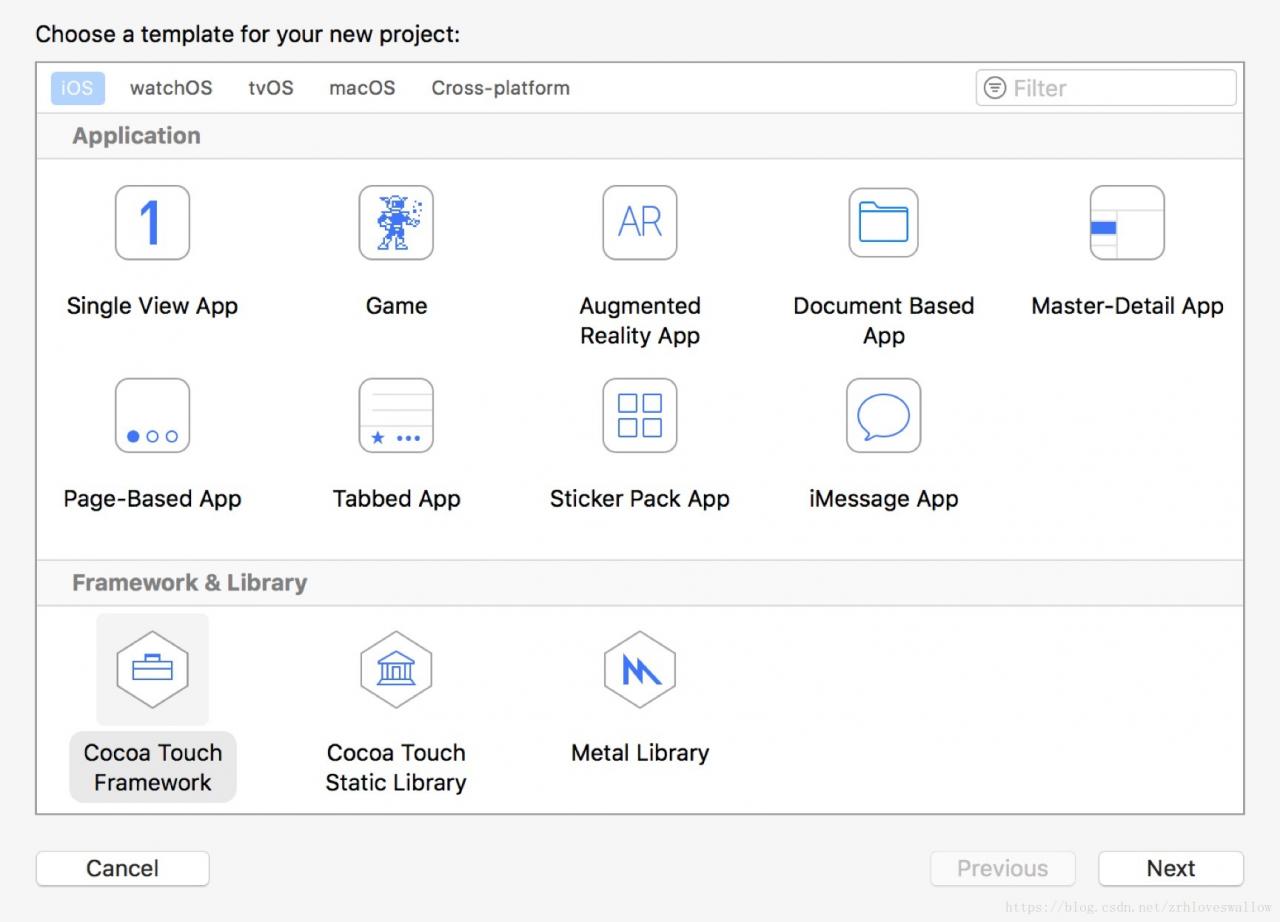Click the Next button
This screenshot has width=1280, height=922.
1170,868
